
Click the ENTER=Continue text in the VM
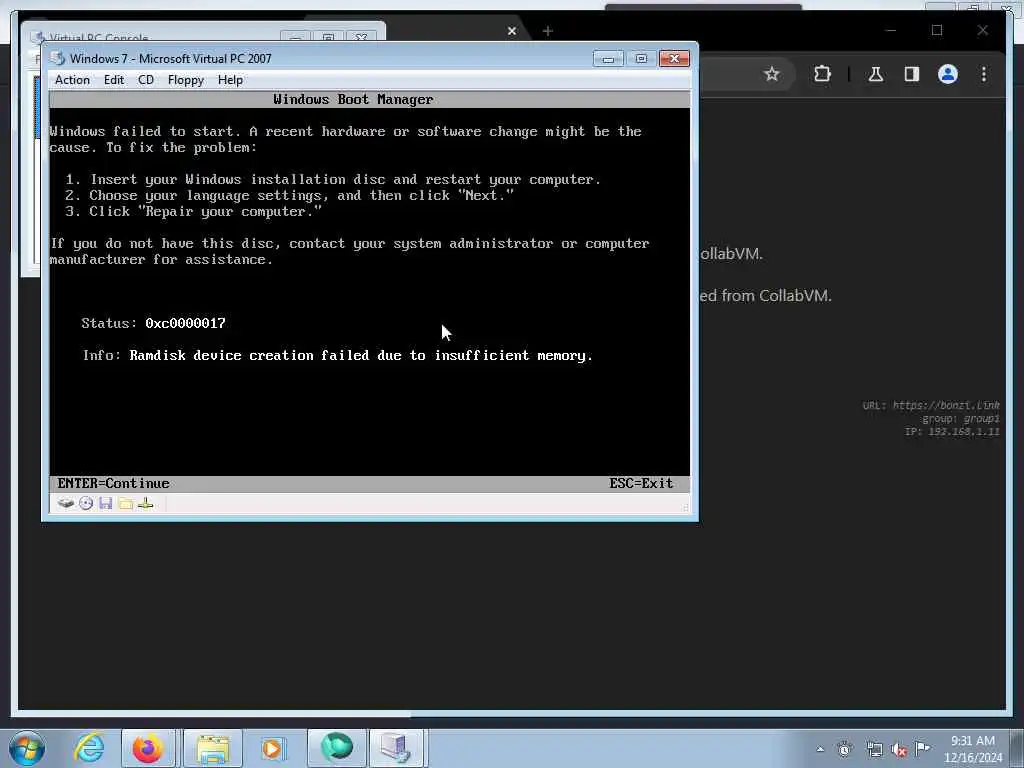114,483
